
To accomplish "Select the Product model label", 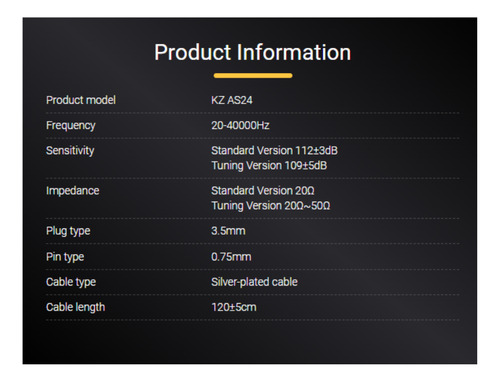I will pyautogui.click(x=81, y=100).
